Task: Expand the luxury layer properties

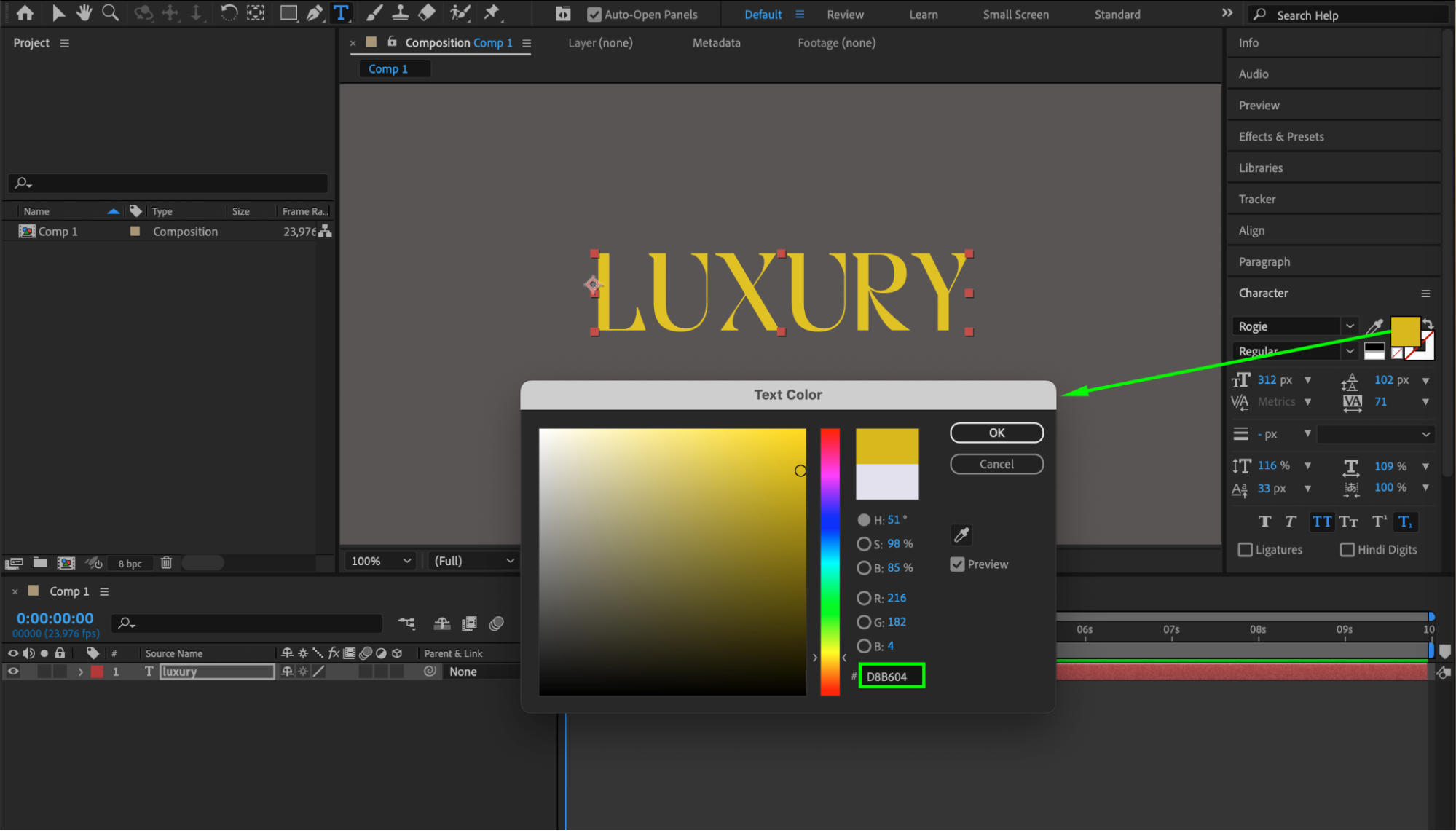Action: tap(81, 672)
